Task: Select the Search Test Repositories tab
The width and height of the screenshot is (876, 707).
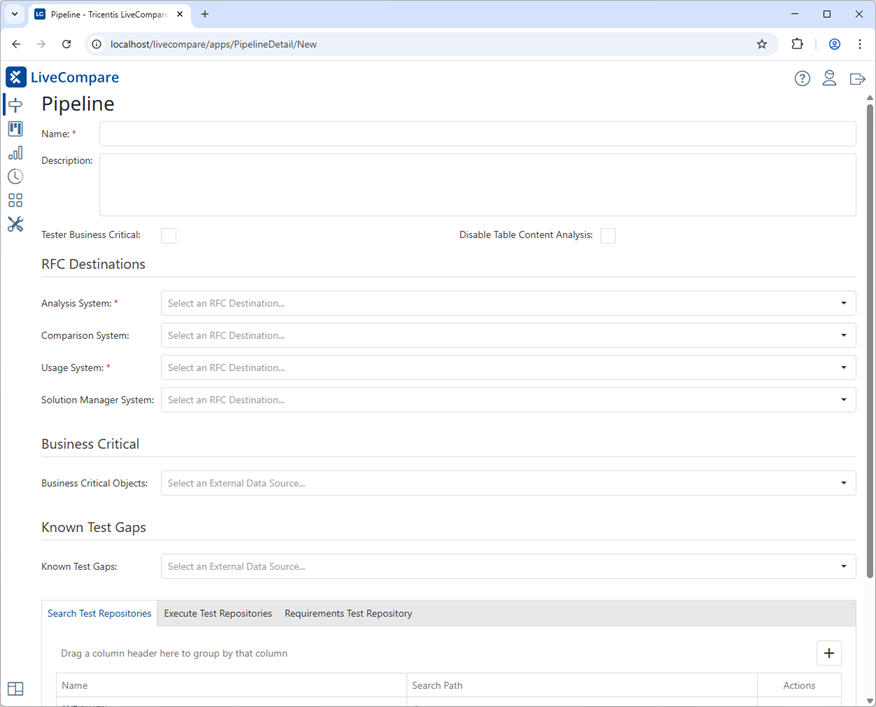Action: (x=99, y=613)
